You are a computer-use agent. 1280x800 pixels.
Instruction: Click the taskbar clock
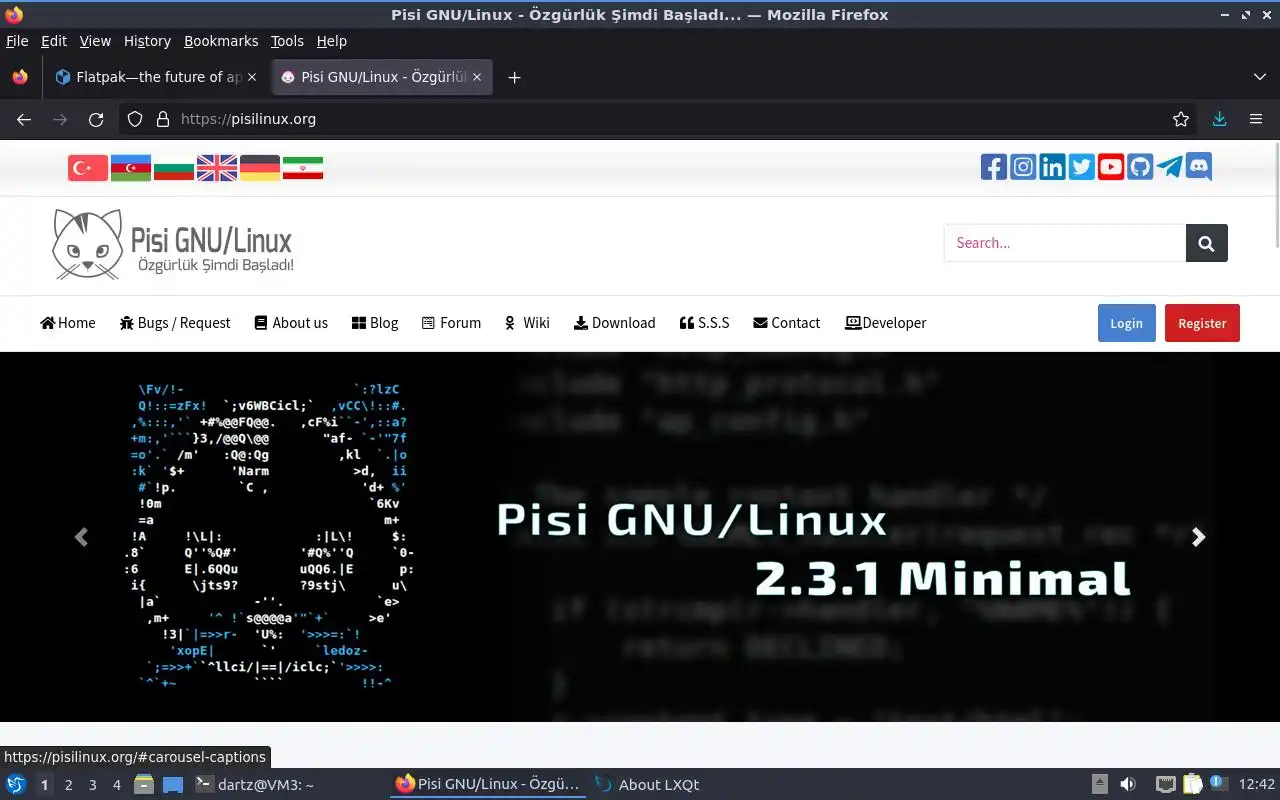click(x=1257, y=785)
